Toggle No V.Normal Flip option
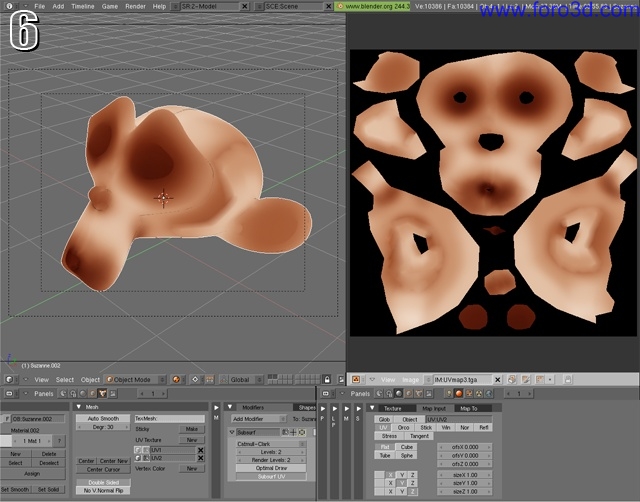This screenshot has height=502, width=640. pyautogui.click(x=103, y=490)
